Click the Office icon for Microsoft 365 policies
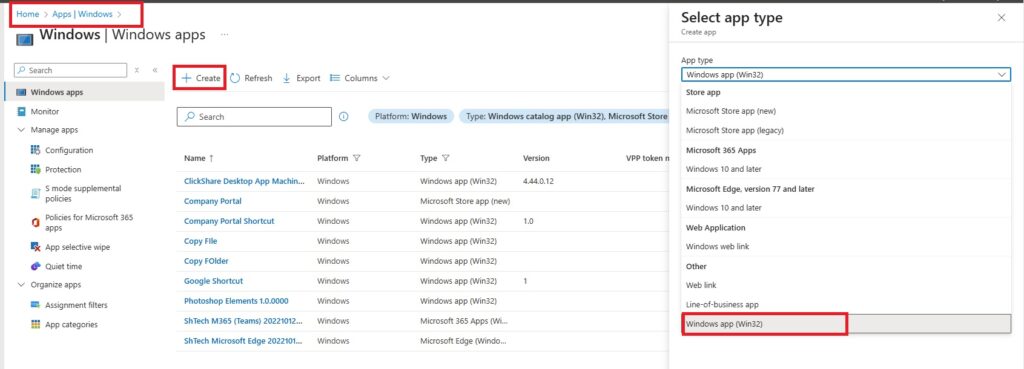Viewport: 1024px width, 369px height. coord(35,222)
